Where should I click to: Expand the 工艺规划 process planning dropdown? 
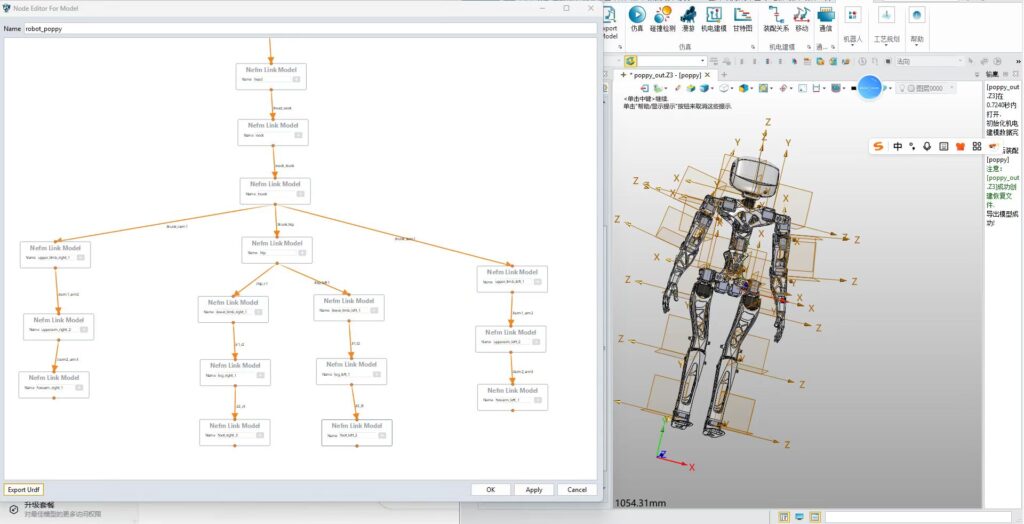click(x=886, y=39)
